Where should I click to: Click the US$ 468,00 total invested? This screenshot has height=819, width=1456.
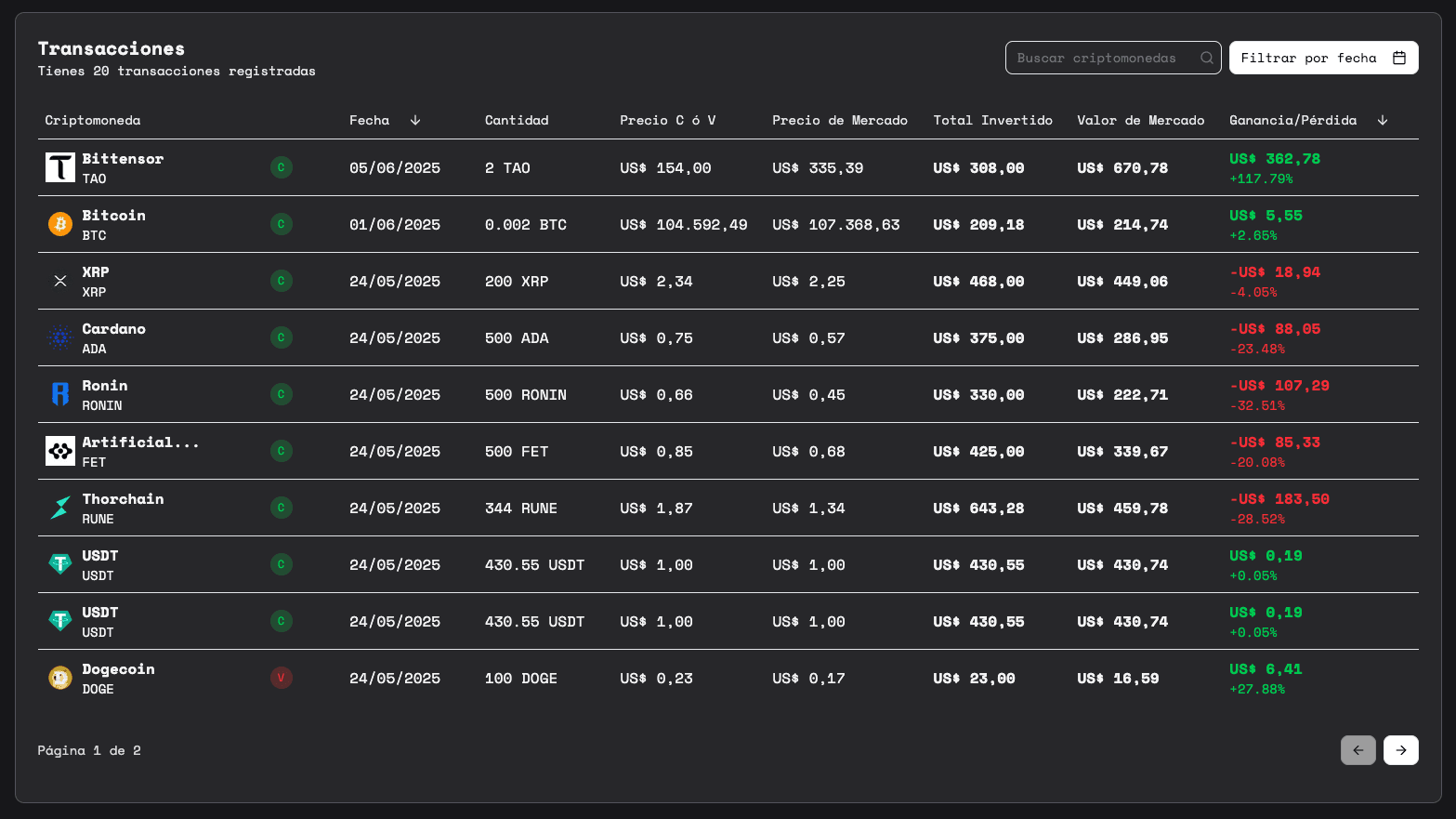coord(978,282)
